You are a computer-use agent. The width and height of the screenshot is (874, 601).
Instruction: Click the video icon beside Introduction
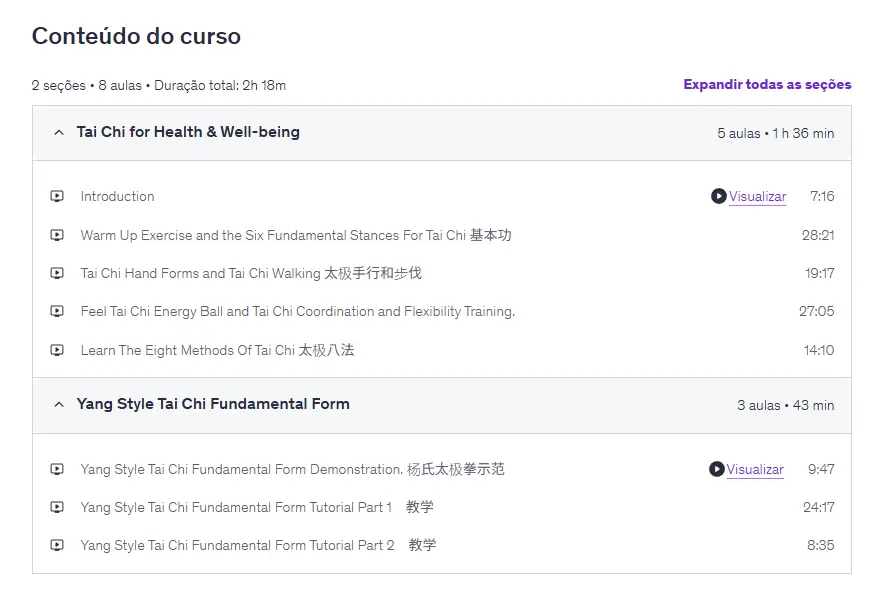57,196
